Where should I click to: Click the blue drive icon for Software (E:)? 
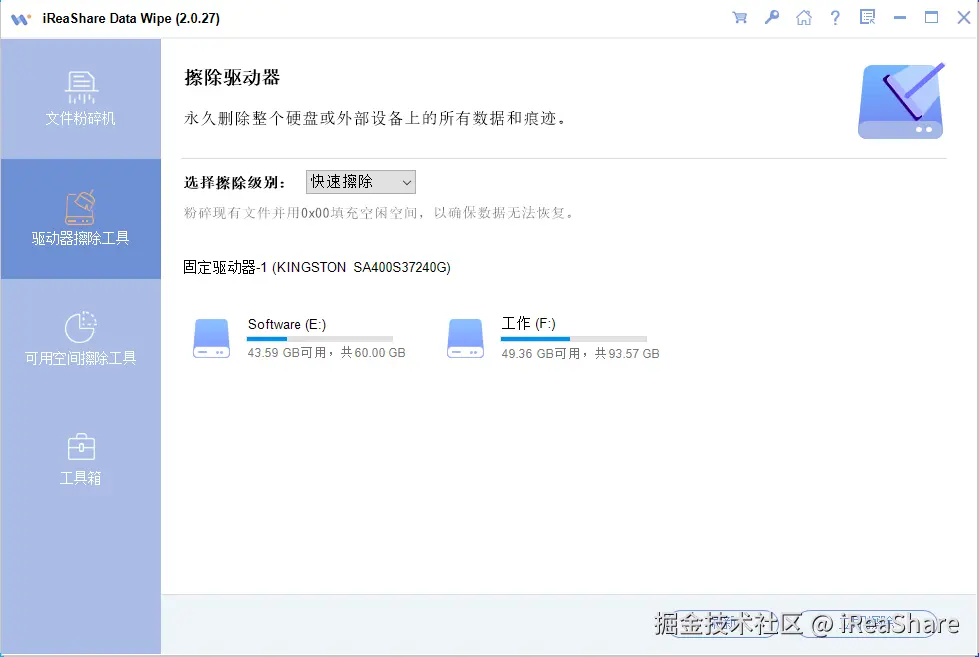click(x=211, y=337)
